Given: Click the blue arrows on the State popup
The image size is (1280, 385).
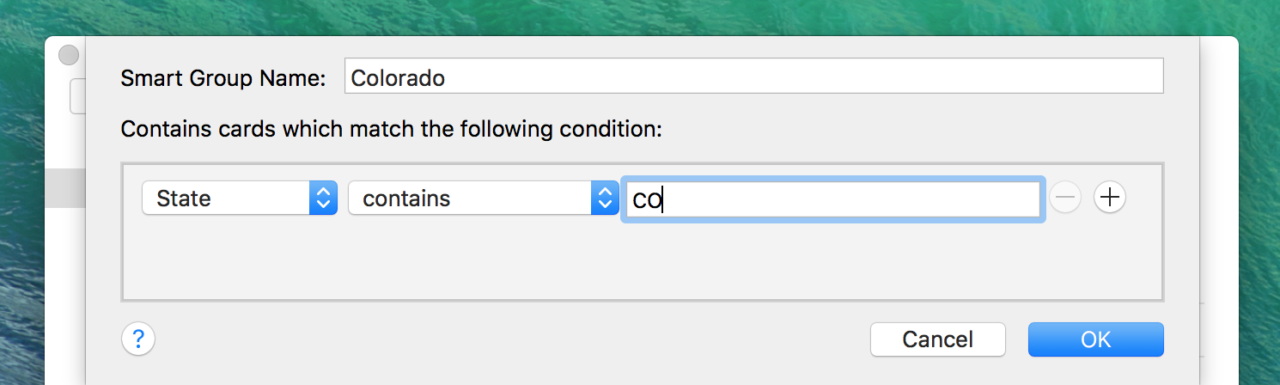Looking at the screenshot, I should click(323, 198).
